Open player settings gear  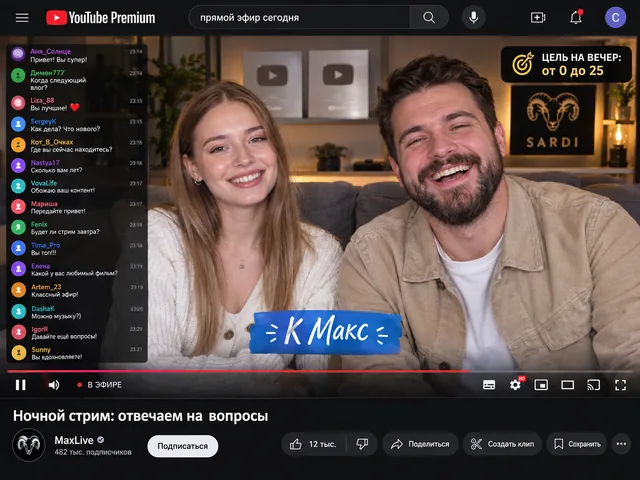[516, 384]
